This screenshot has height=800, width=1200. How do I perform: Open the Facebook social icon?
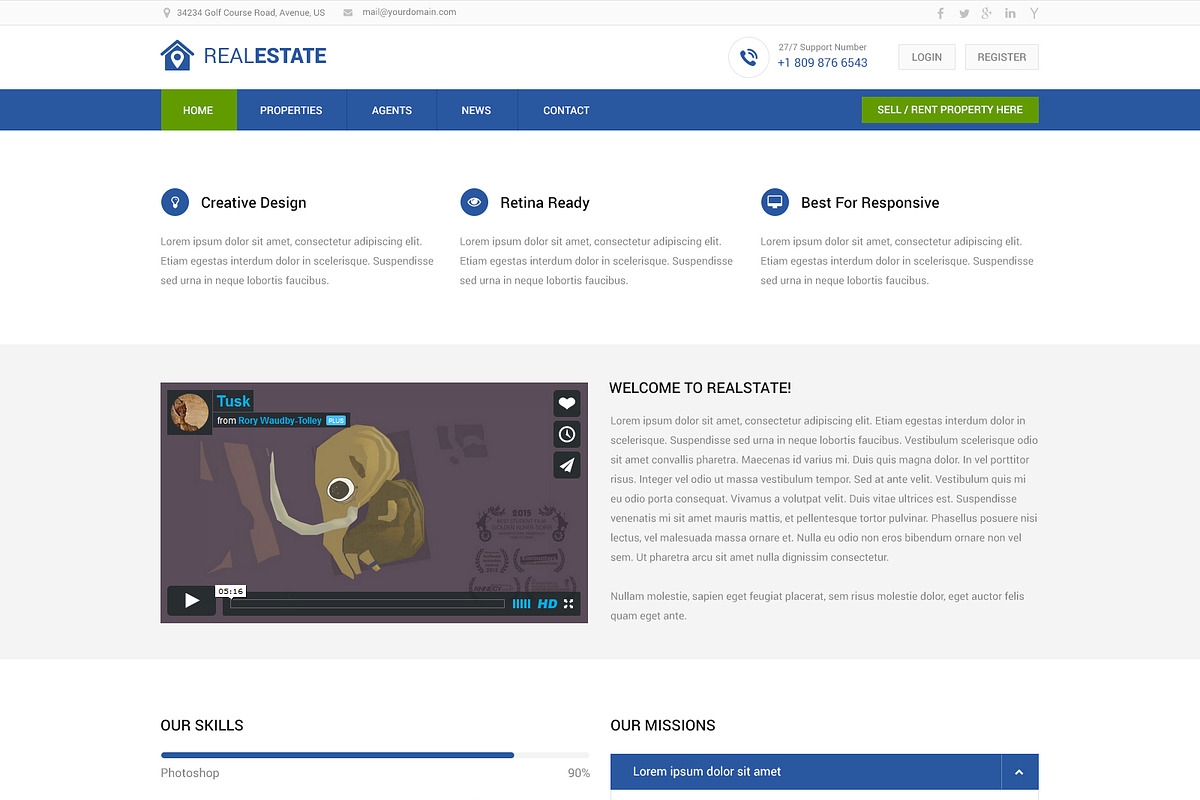(x=940, y=13)
